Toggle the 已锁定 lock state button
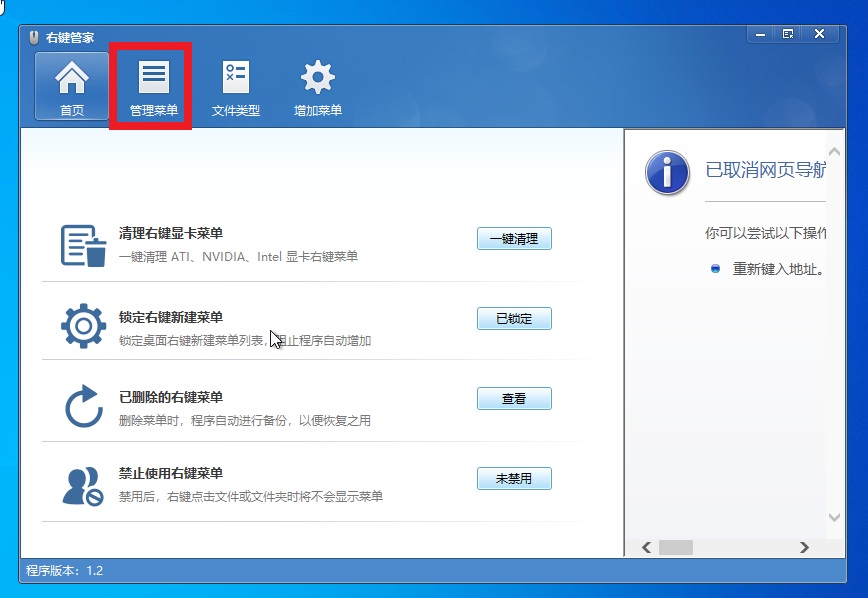 click(514, 319)
